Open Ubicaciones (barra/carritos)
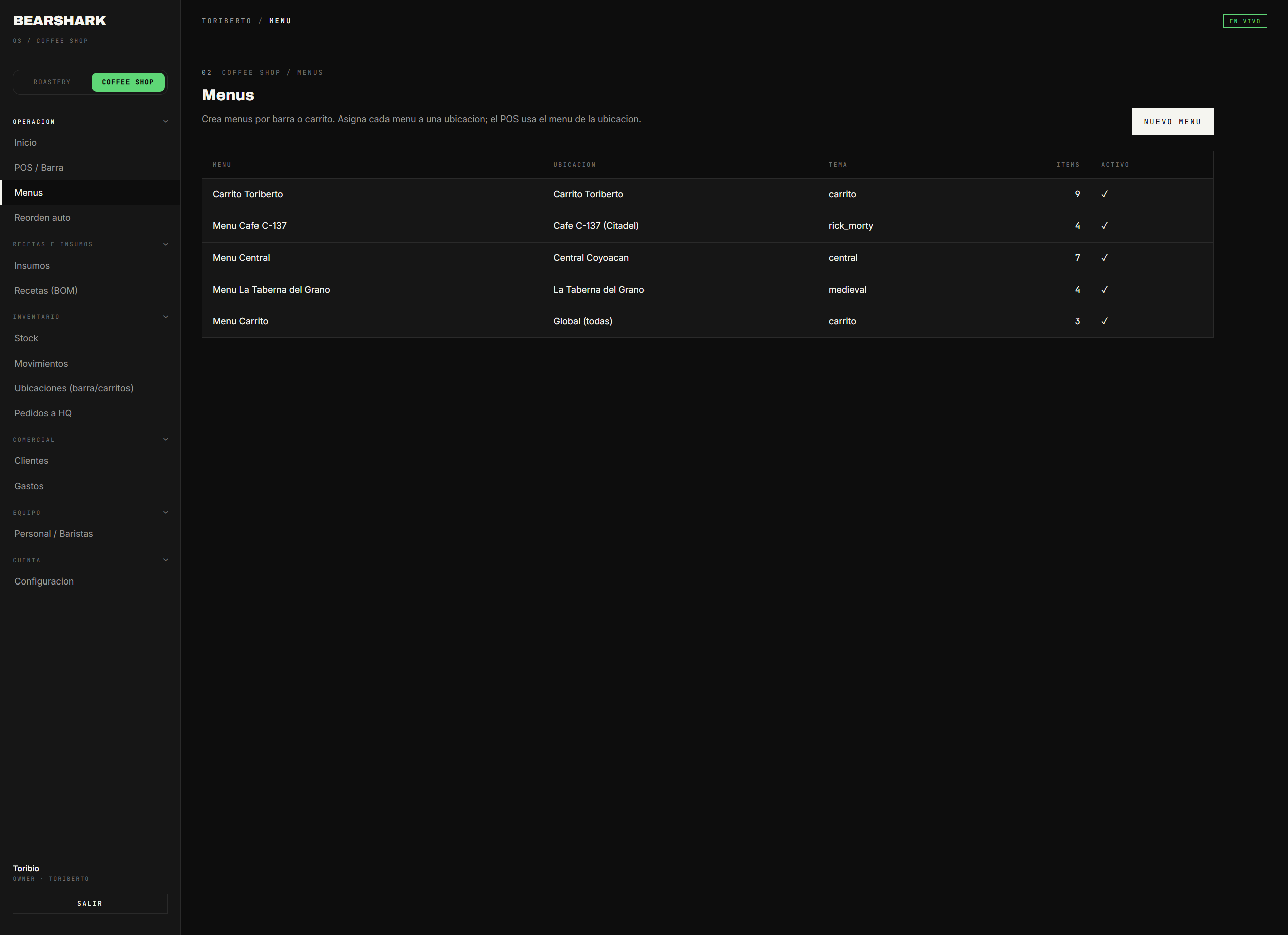1288x935 pixels. point(90,388)
